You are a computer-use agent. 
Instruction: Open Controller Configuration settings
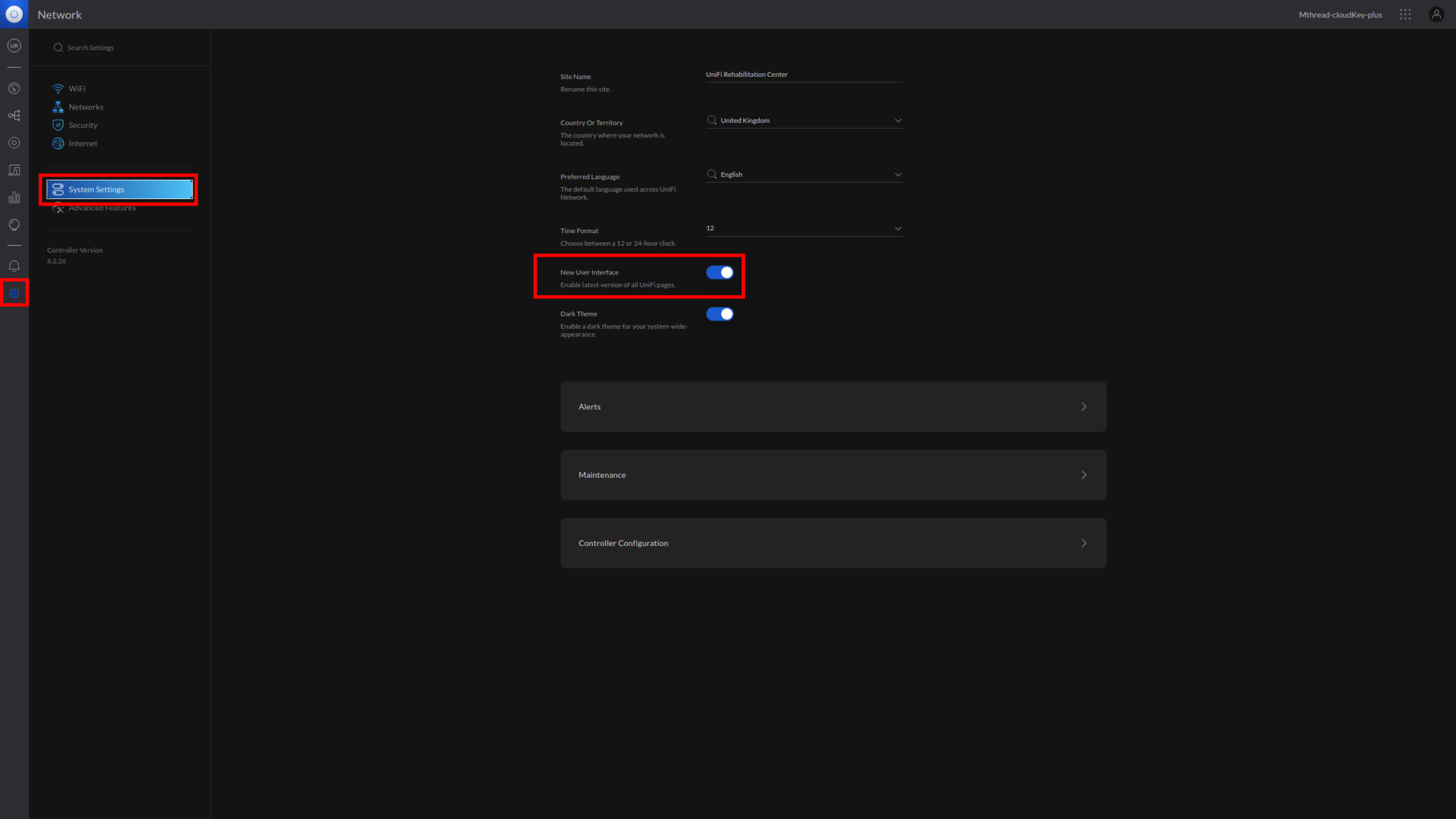833,542
